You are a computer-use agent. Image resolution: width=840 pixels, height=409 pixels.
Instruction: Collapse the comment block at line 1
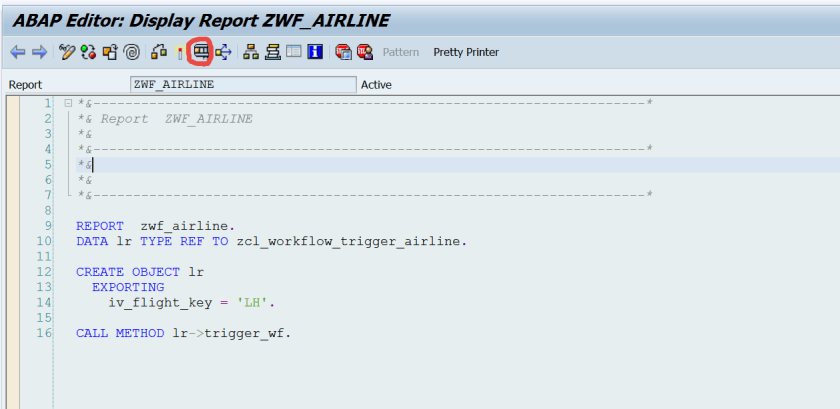[x=68, y=103]
